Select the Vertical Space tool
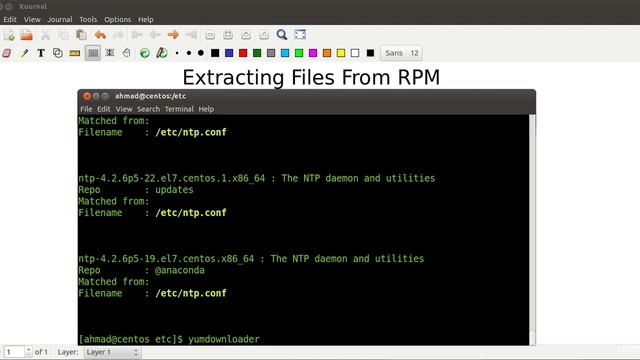 pos(110,53)
